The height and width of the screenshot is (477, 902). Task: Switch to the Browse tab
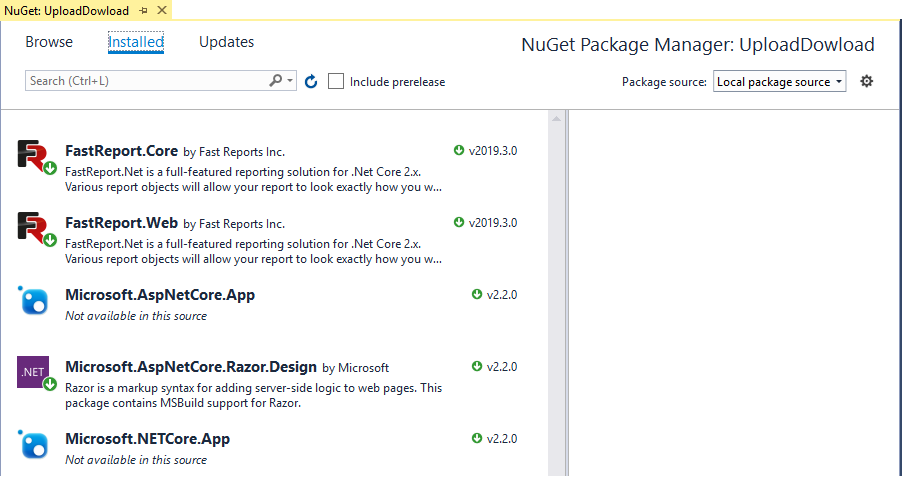coord(49,42)
